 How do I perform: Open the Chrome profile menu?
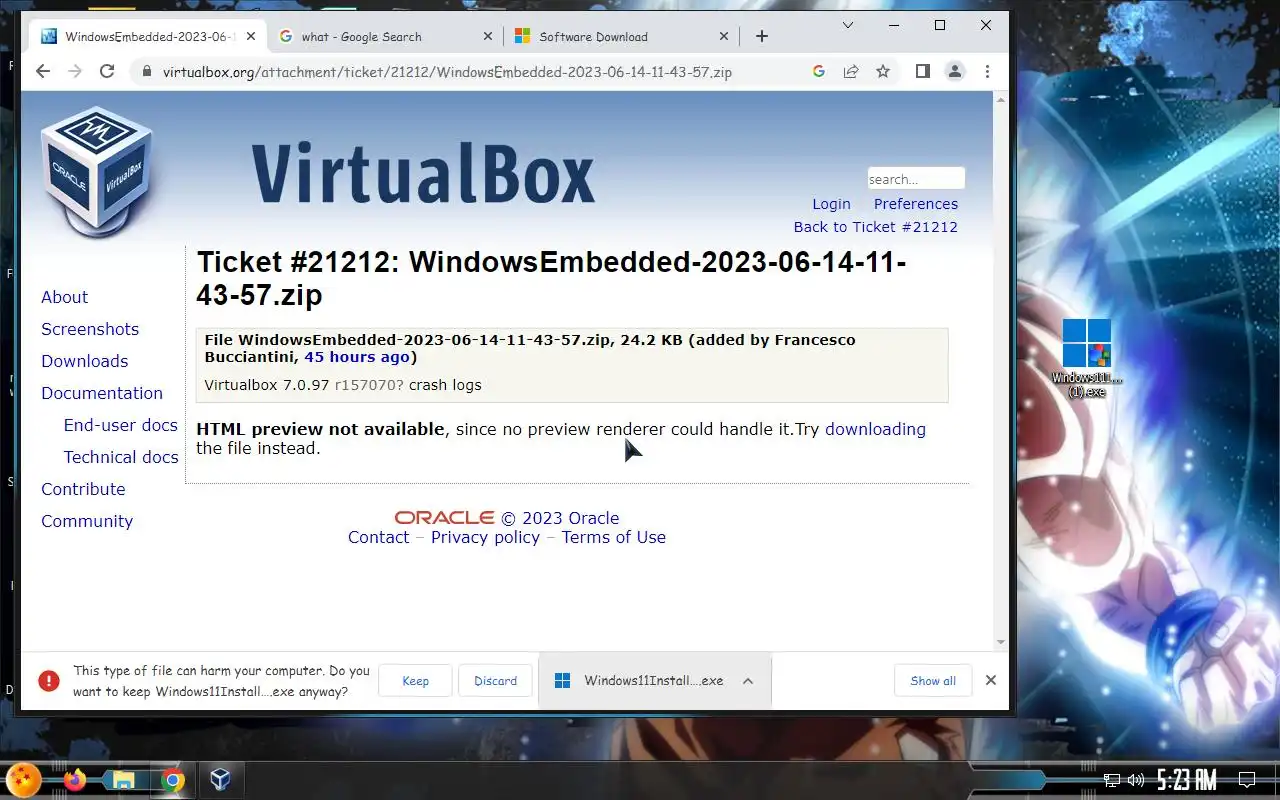pos(955,72)
